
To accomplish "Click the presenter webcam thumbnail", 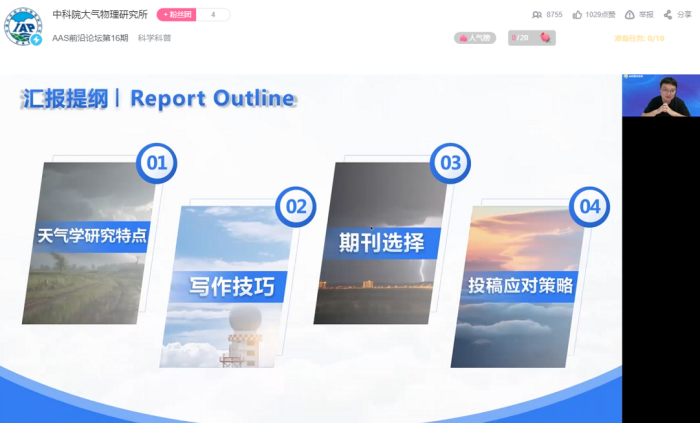I will pyautogui.click(x=661, y=95).
